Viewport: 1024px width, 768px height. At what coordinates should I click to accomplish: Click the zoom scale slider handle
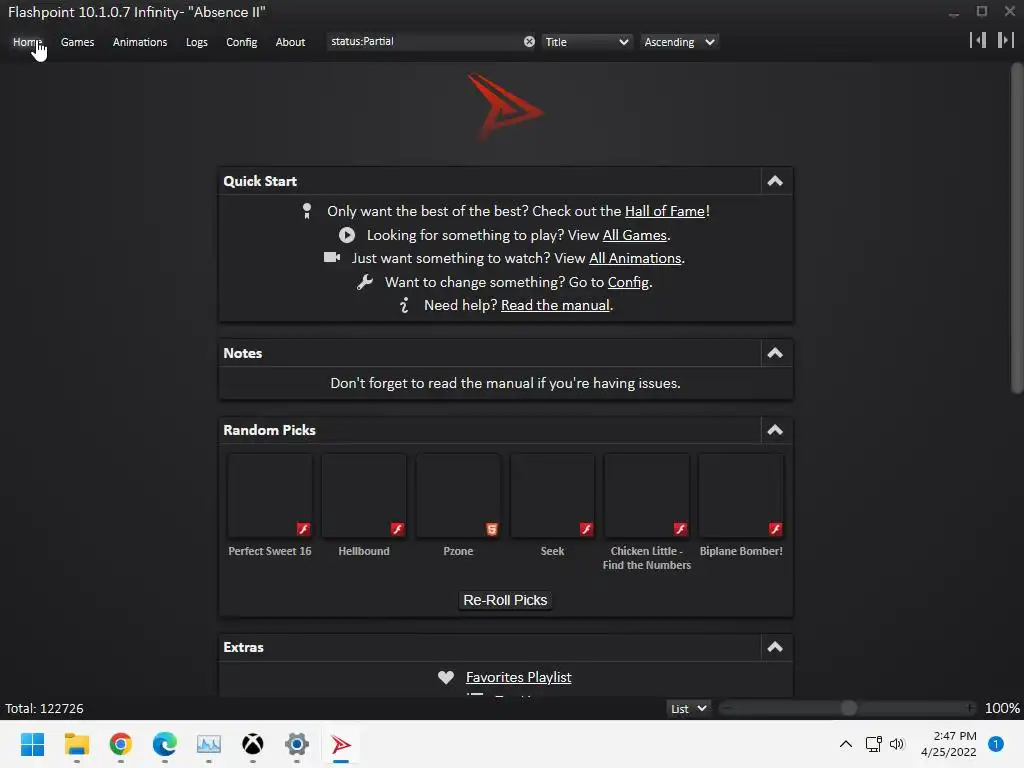pos(848,708)
